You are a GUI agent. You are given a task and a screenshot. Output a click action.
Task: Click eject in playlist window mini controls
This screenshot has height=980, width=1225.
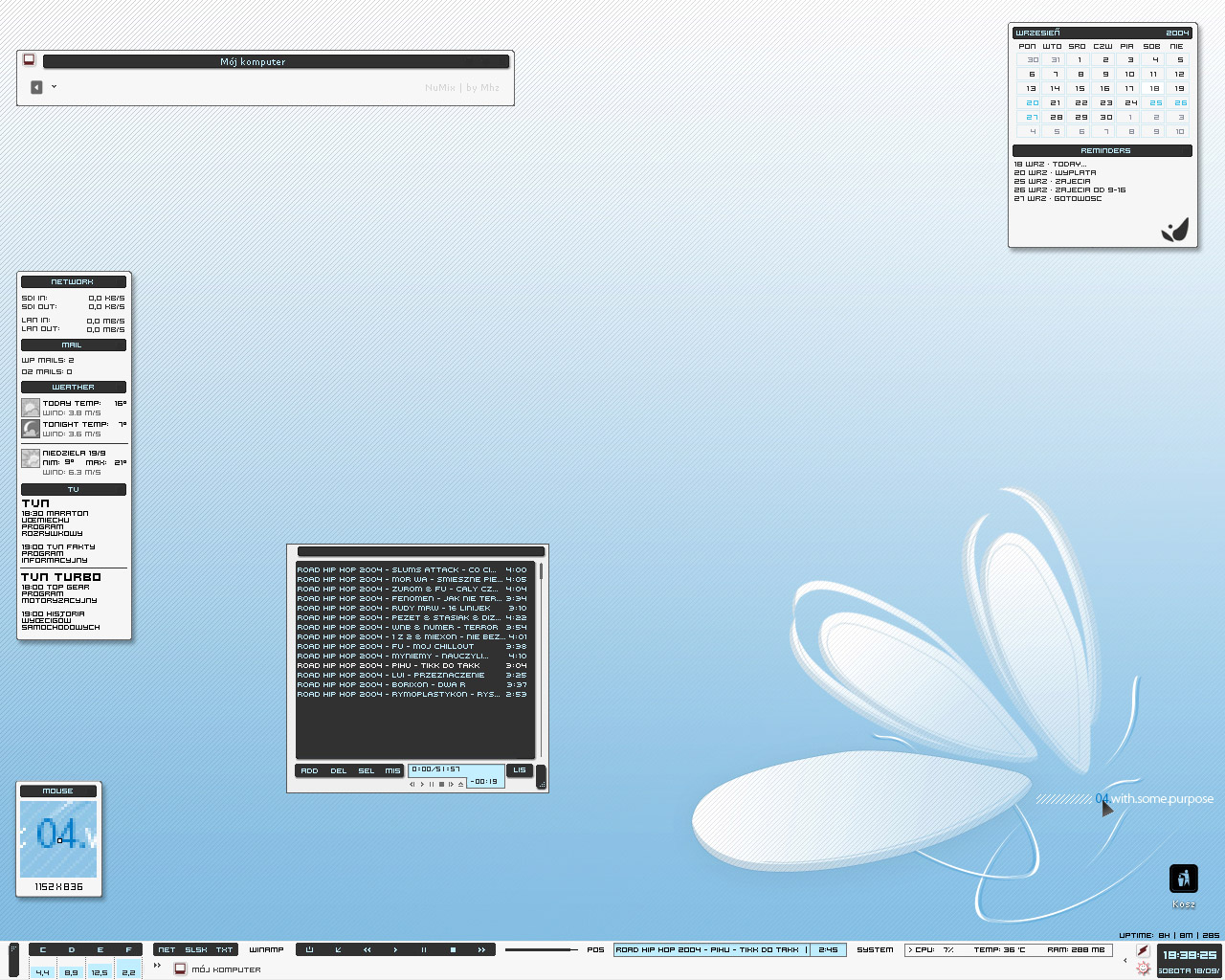pos(460,784)
